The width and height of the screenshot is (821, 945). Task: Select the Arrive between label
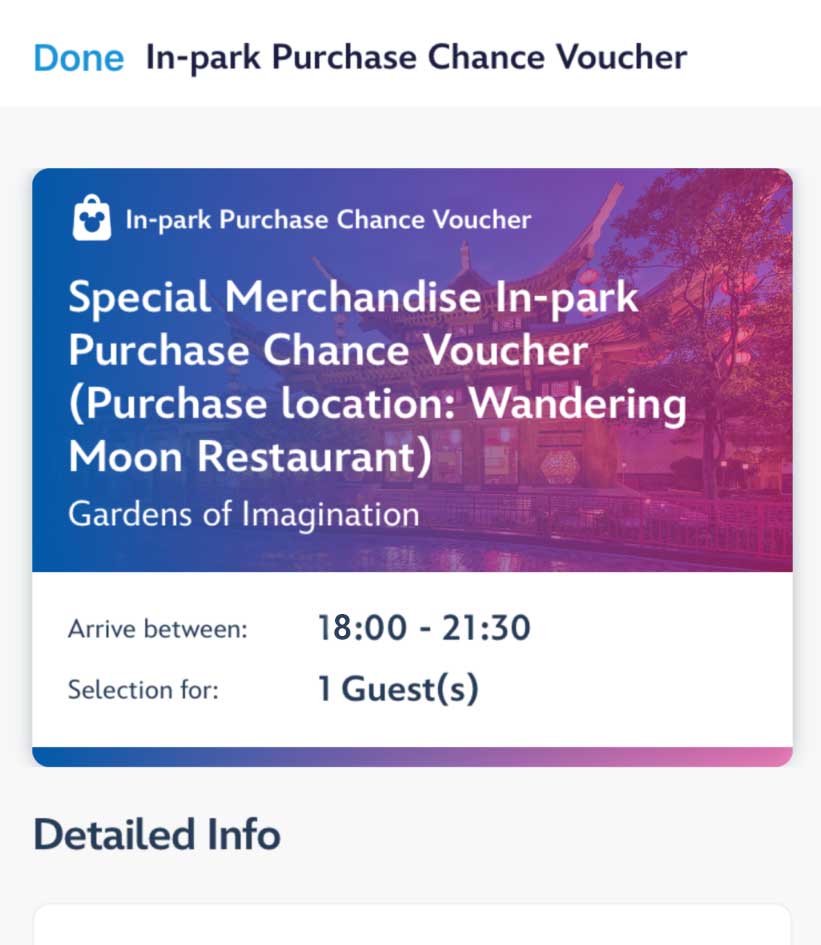point(158,629)
